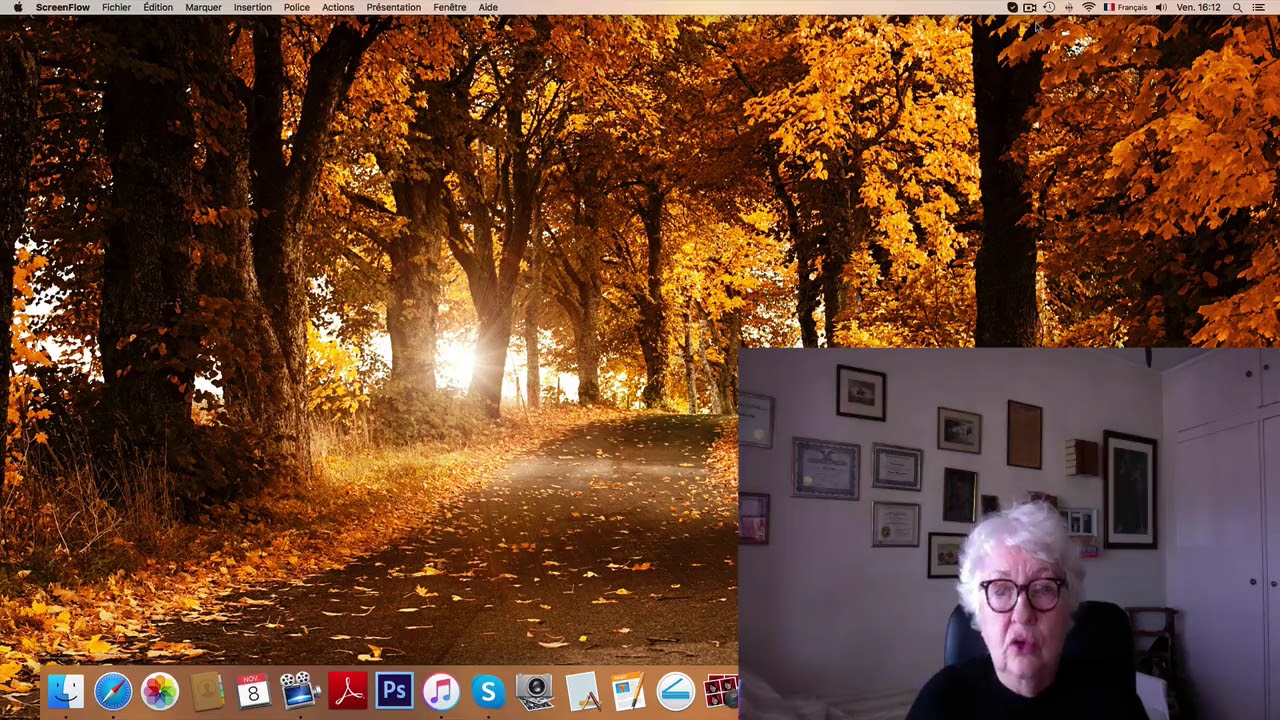Image resolution: width=1280 pixels, height=720 pixels.
Task: Open the Français input source menu
Action: (x=1126, y=7)
